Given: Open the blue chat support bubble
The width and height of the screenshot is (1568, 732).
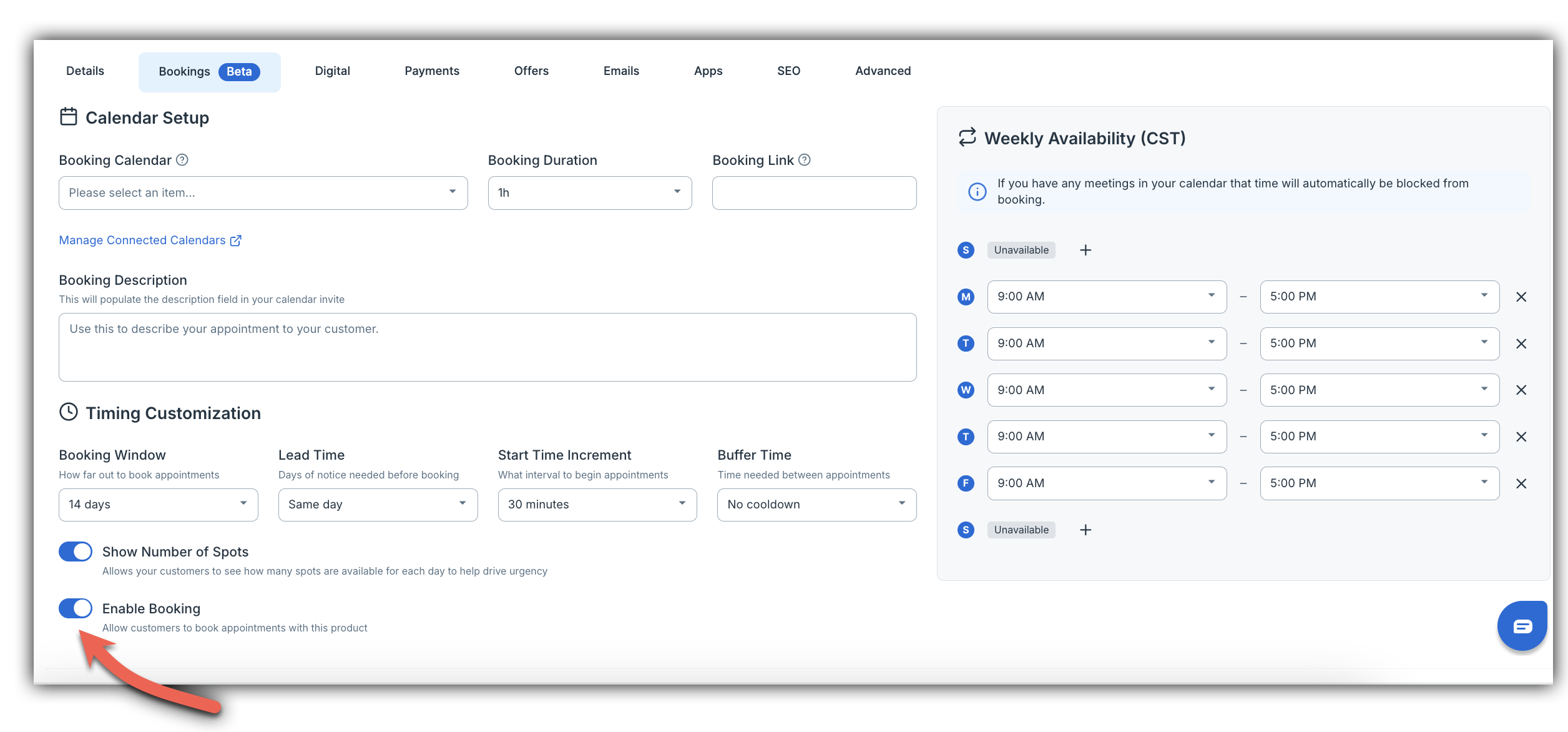Looking at the screenshot, I should (x=1522, y=626).
